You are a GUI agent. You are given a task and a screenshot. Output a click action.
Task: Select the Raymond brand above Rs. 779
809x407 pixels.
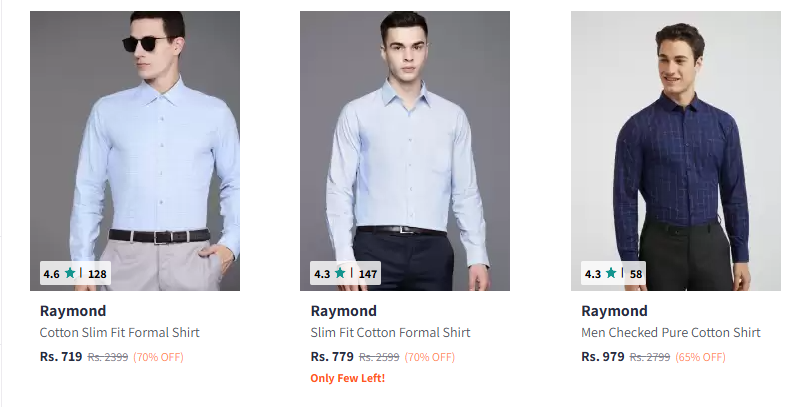tap(344, 311)
